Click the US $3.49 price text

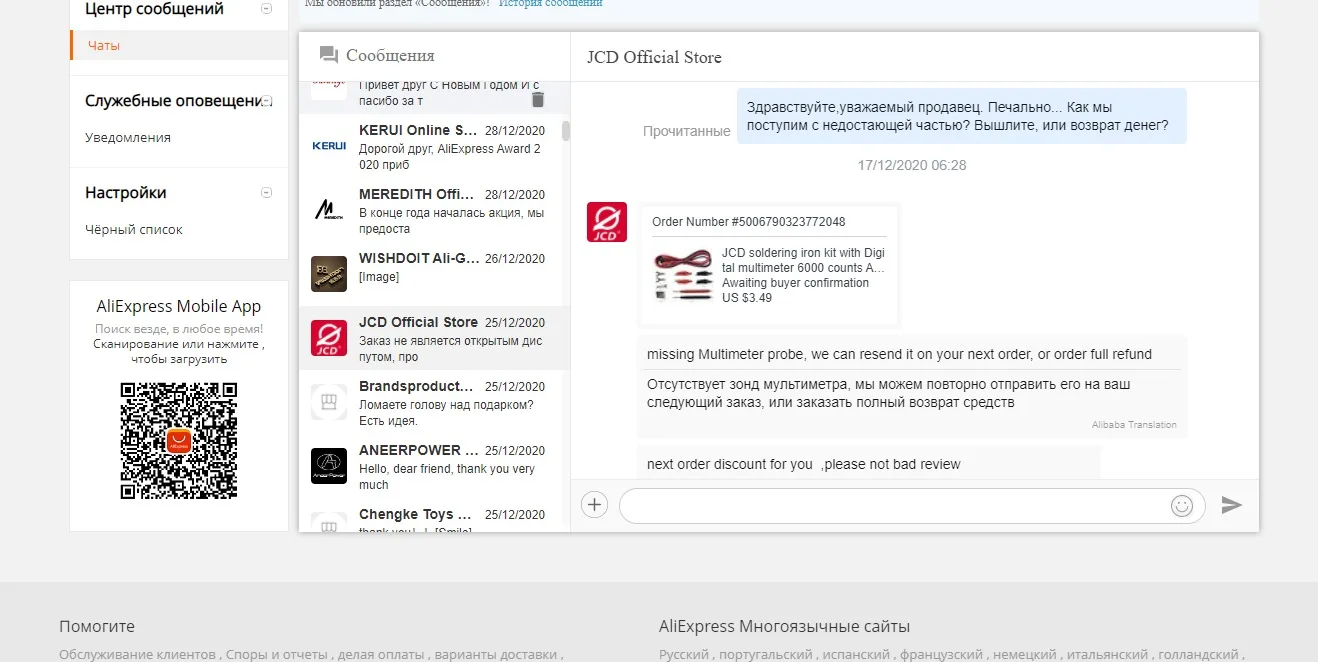[747, 298]
